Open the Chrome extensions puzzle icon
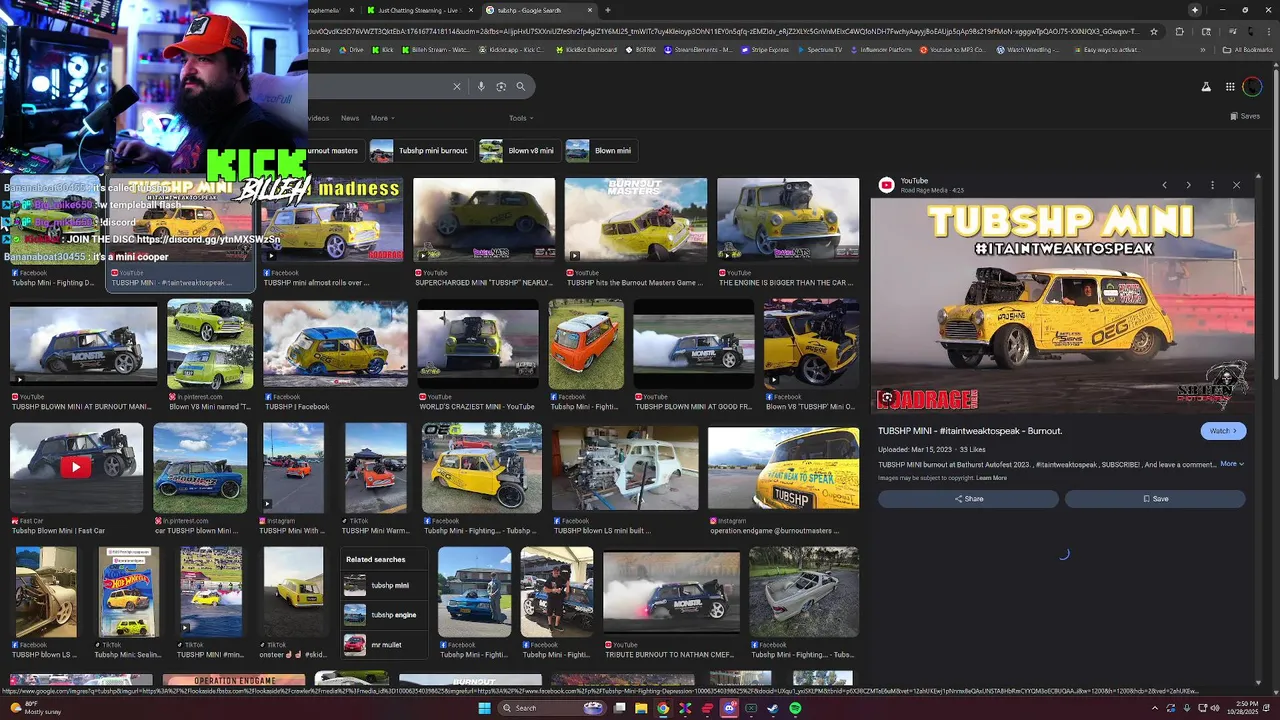1280x720 pixels. coord(1179,31)
